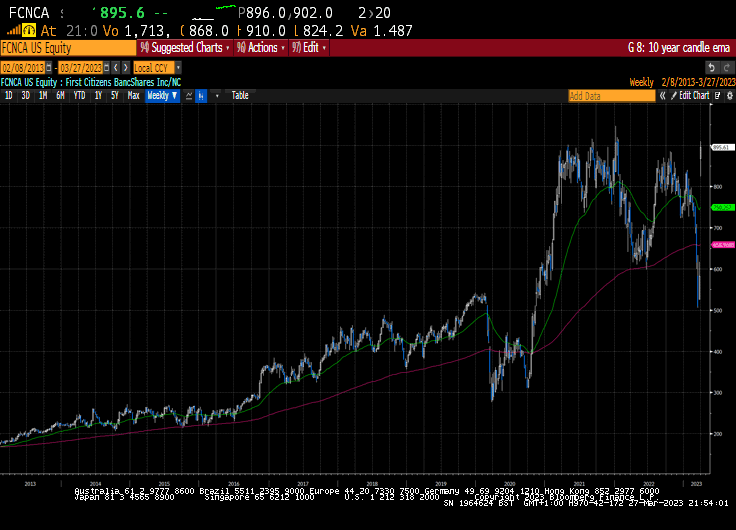The height and width of the screenshot is (530, 736).
Task: Open the Actions menu
Action: [x=261, y=47]
